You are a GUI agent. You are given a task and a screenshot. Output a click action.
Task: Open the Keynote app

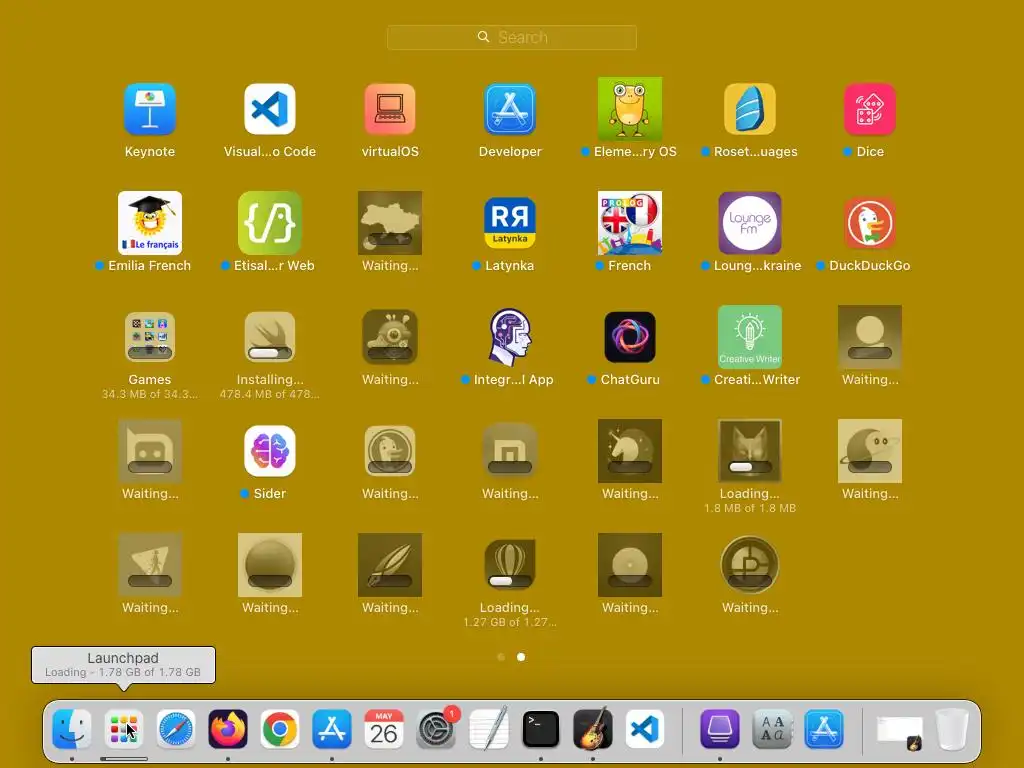150,109
